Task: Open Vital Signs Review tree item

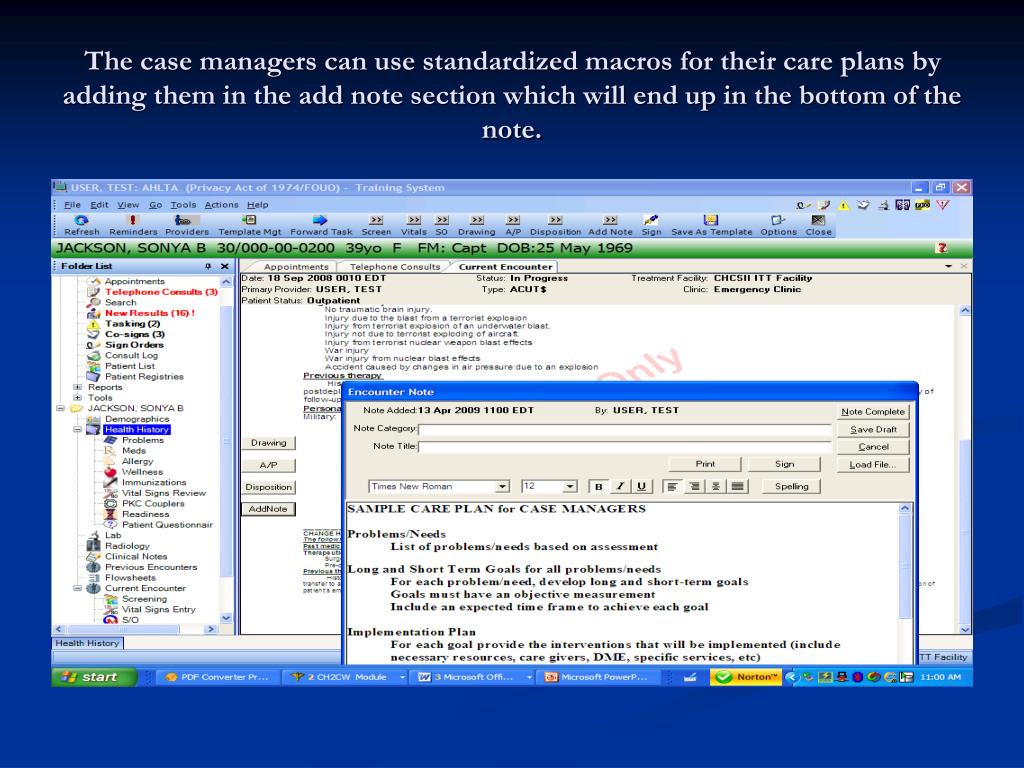Action: point(163,493)
